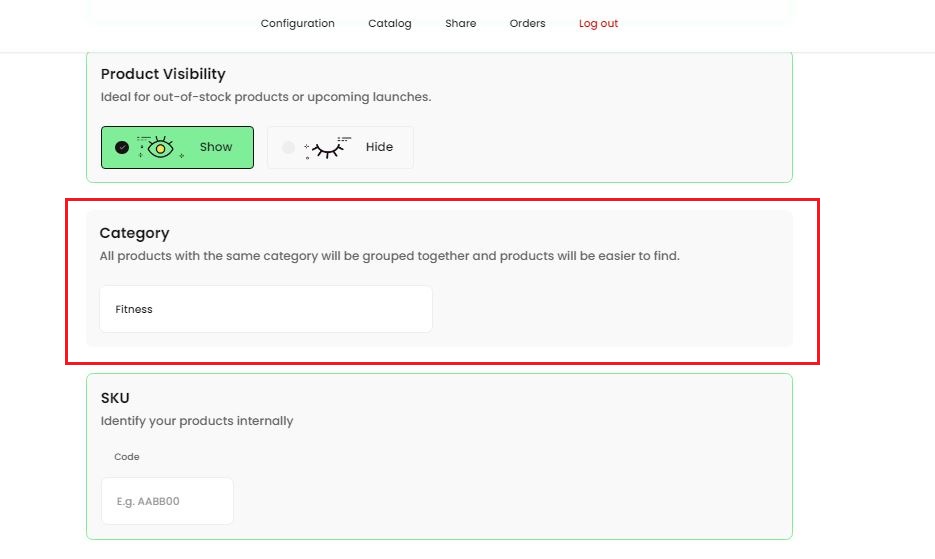Click the category grouping description text

(x=389, y=256)
